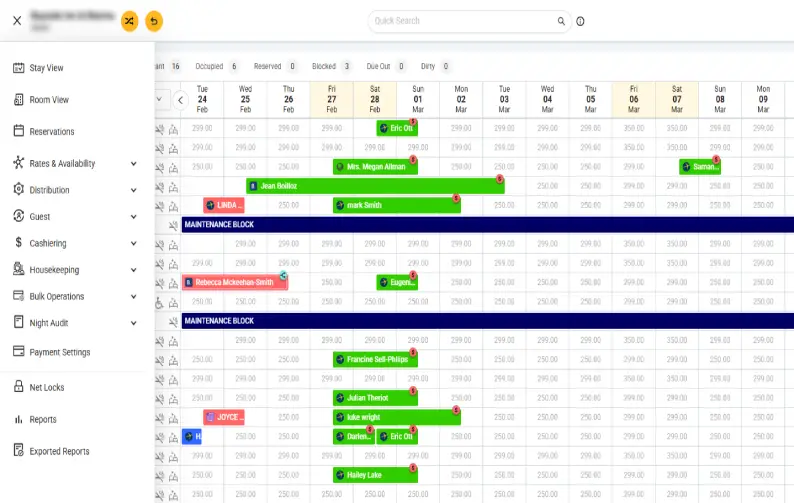Go to previous dates with left arrow

point(181,100)
